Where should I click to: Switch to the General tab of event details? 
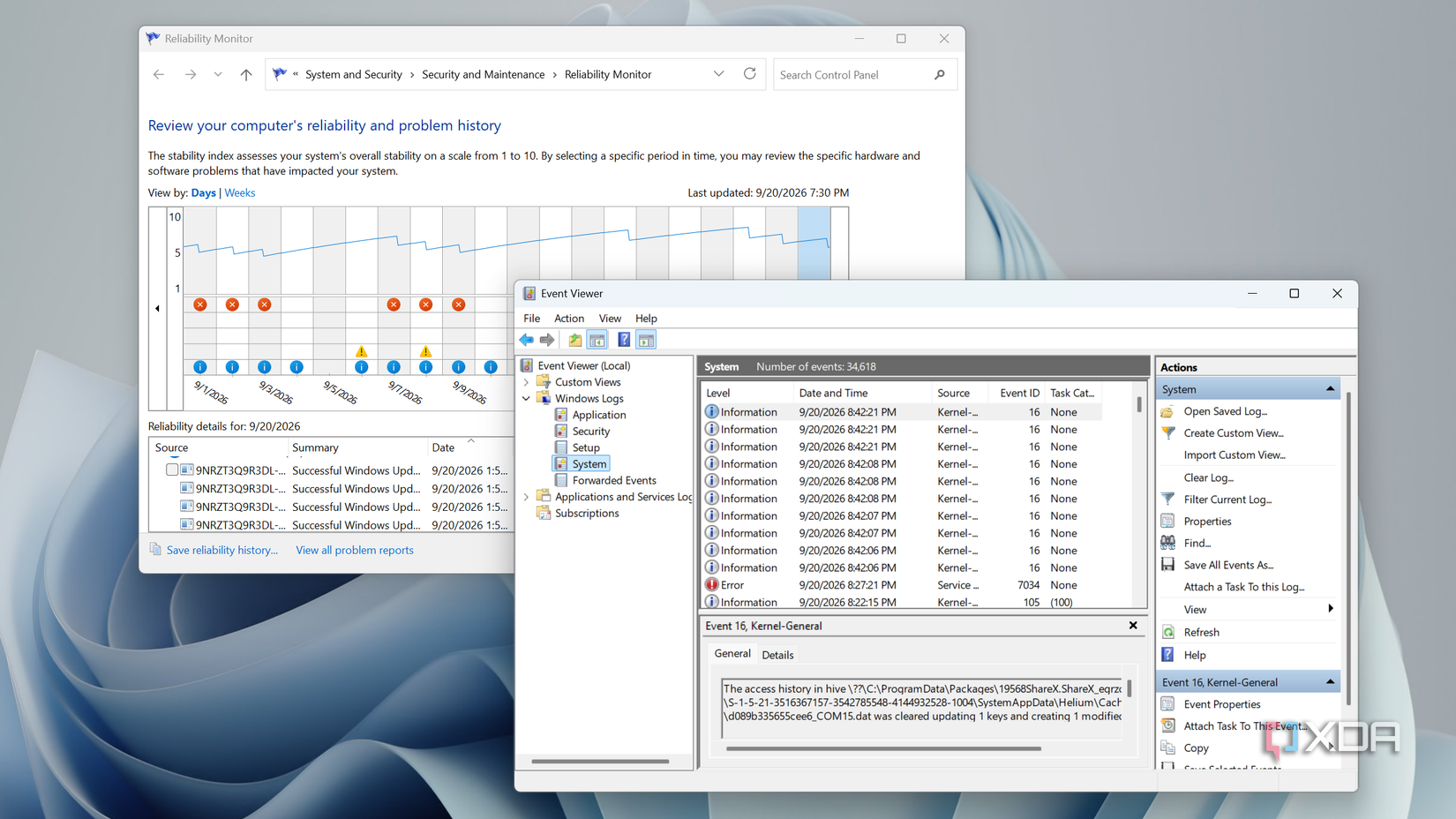(732, 654)
